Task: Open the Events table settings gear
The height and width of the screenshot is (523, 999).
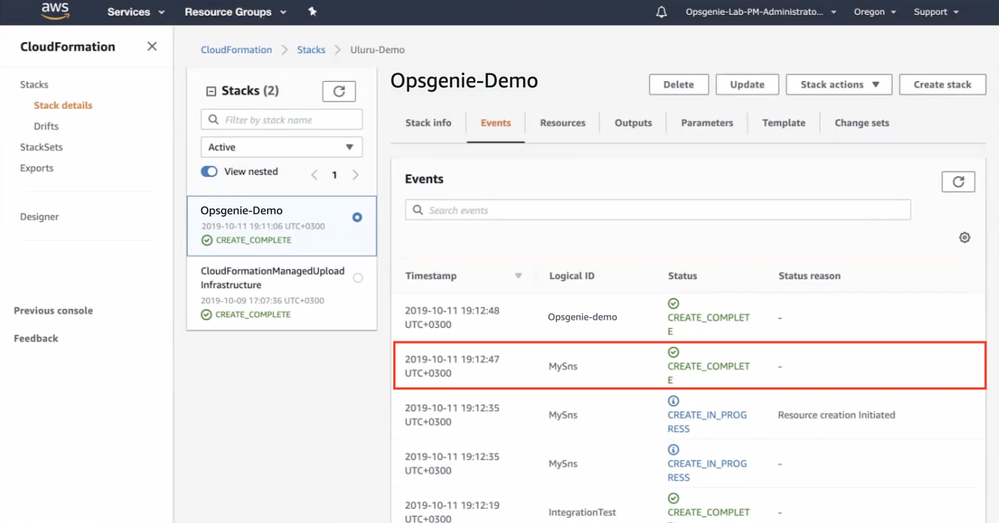Action: tap(964, 238)
